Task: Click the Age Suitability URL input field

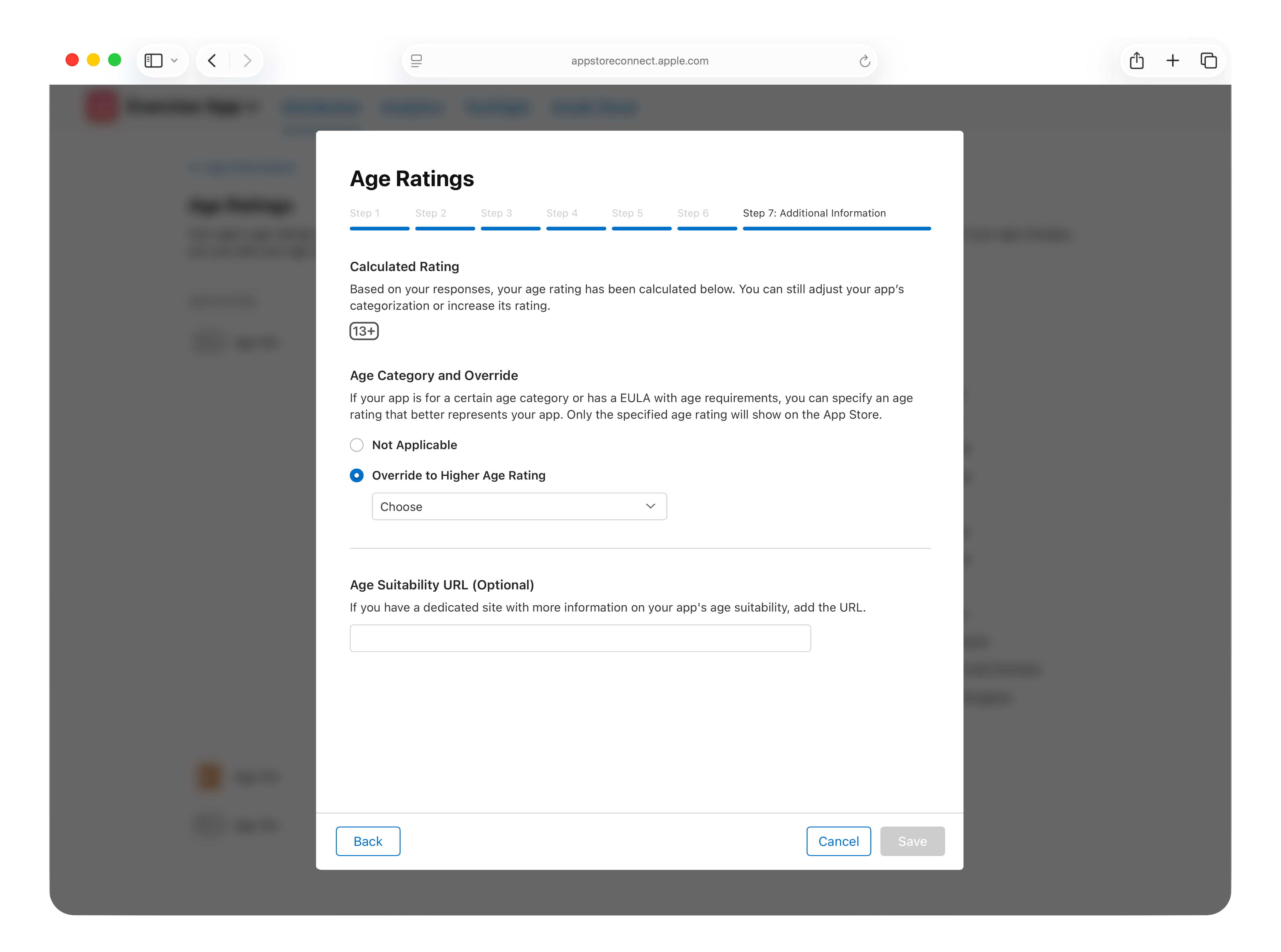Action: pyautogui.click(x=580, y=638)
